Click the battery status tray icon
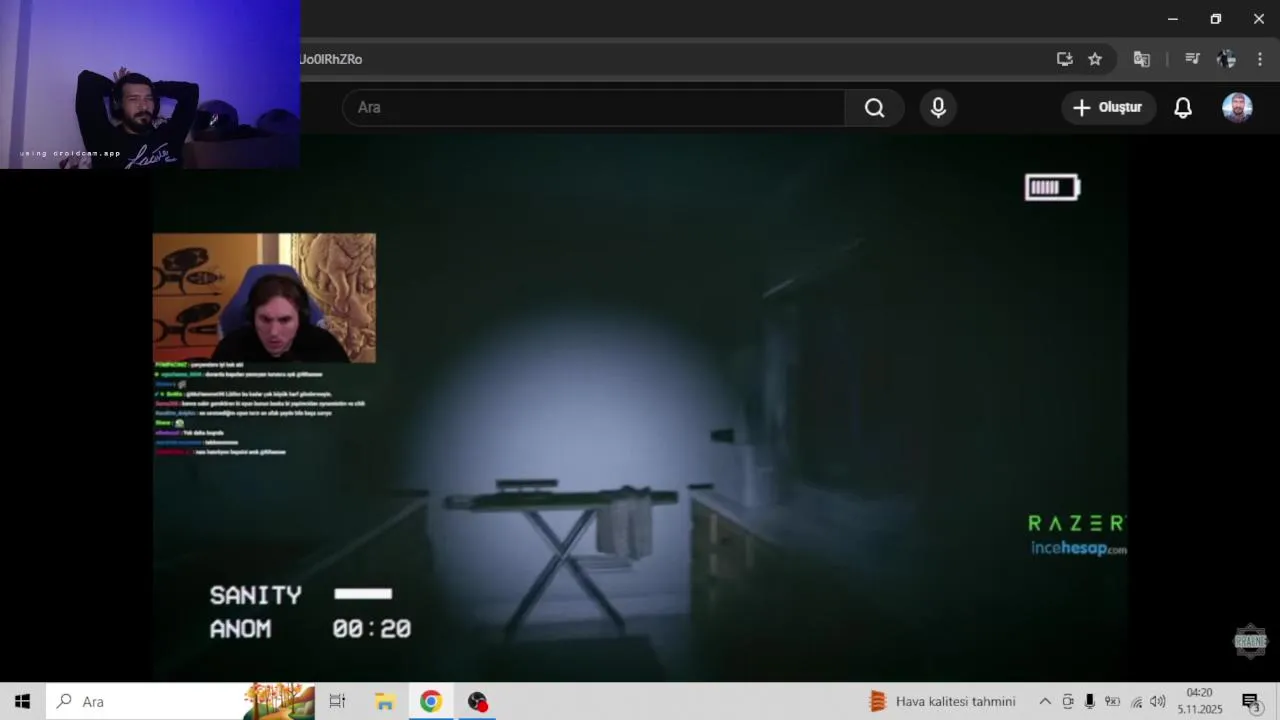Viewport: 1280px width, 720px height. 1112,701
